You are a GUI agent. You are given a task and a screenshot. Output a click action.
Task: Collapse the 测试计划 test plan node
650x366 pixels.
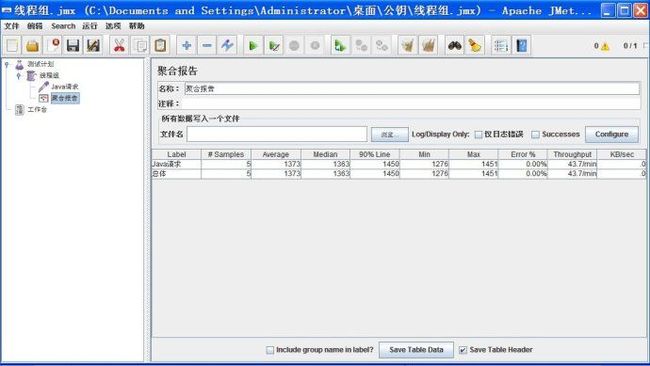tap(7, 64)
